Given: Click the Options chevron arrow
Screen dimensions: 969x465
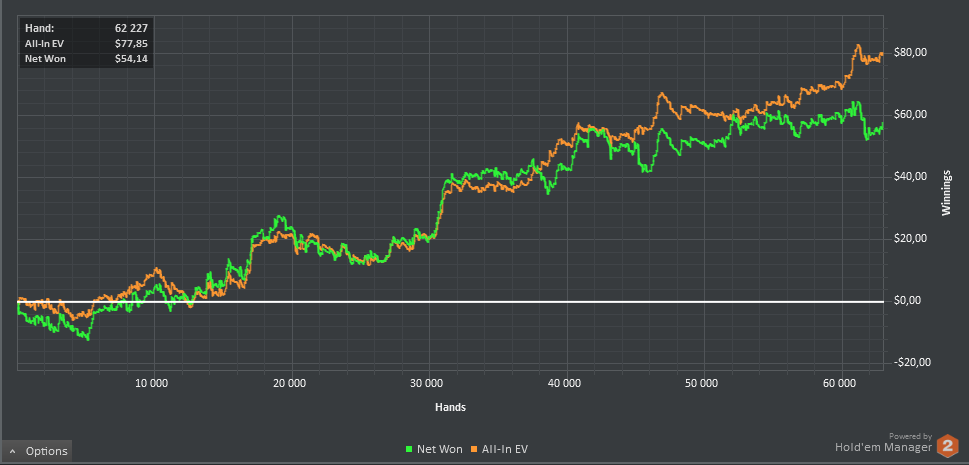Looking at the screenshot, I should [13, 451].
